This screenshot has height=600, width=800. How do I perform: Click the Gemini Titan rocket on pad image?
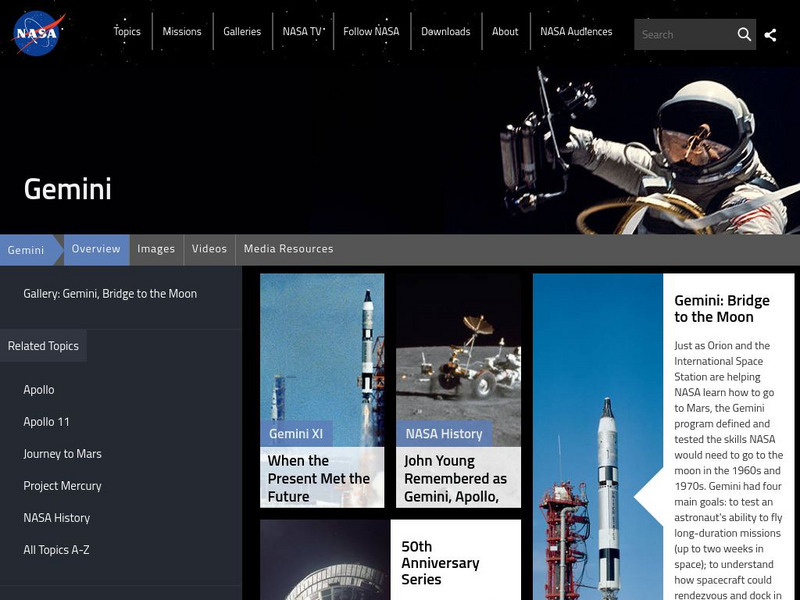click(598, 437)
